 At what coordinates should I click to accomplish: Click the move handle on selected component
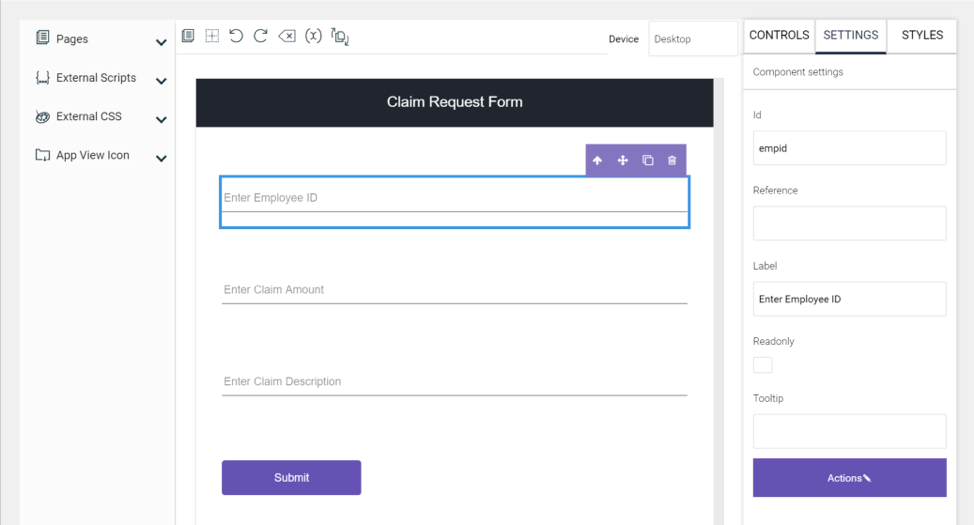(x=622, y=160)
